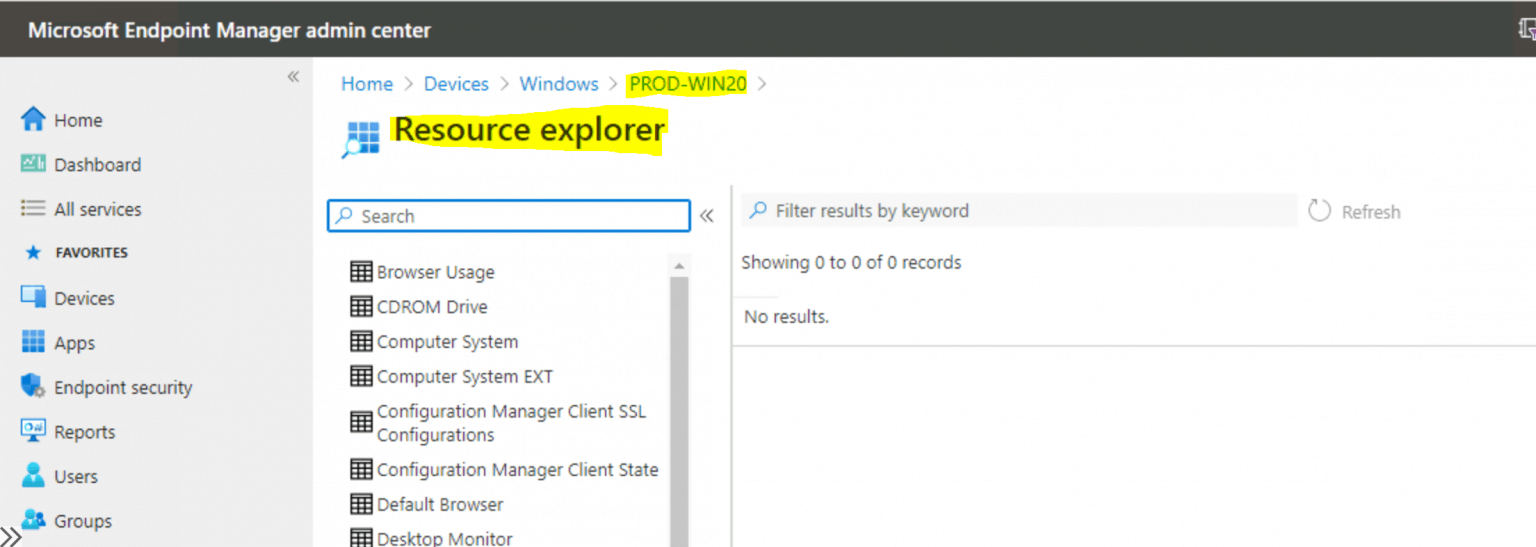Open Endpoint security in the sidebar
Viewport: 1536px width, 547px height.
(x=123, y=387)
